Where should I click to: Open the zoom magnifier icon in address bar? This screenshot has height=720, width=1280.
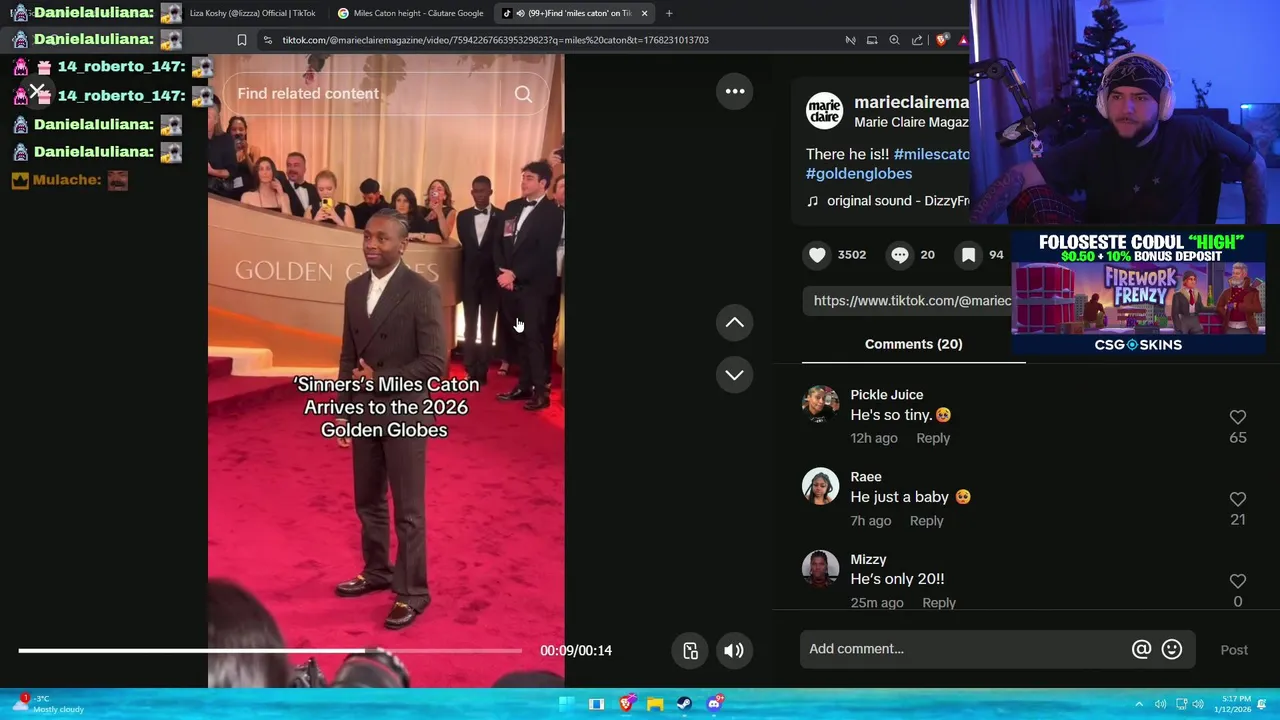point(894,40)
